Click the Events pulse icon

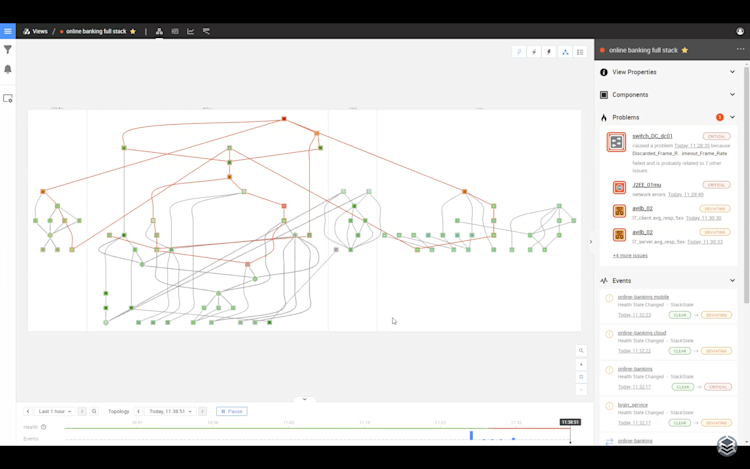(x=604, y=281)
